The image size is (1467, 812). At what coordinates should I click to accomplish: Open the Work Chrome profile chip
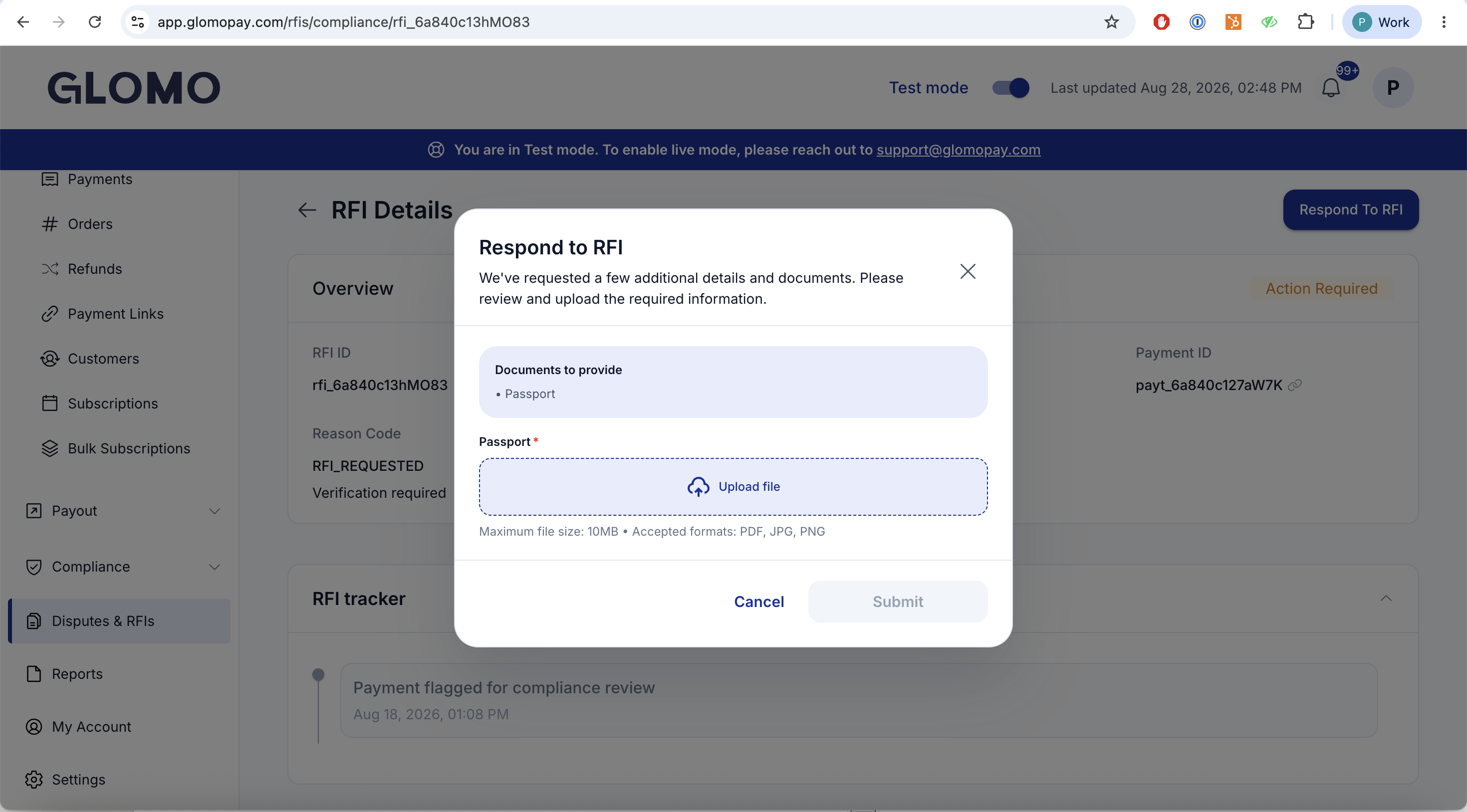pos(1381,22)
